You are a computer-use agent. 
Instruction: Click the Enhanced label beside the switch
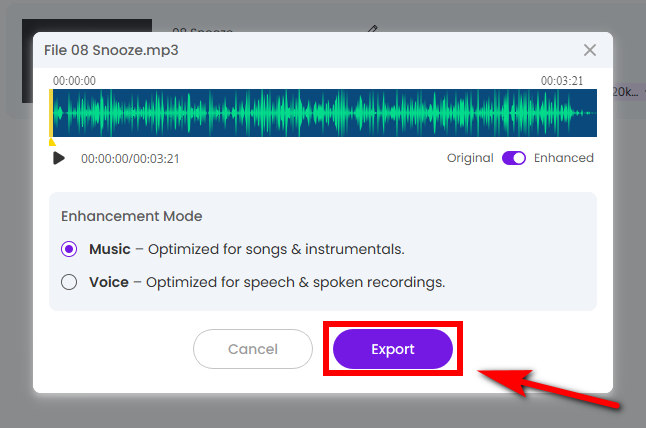[x=564, y=158]
